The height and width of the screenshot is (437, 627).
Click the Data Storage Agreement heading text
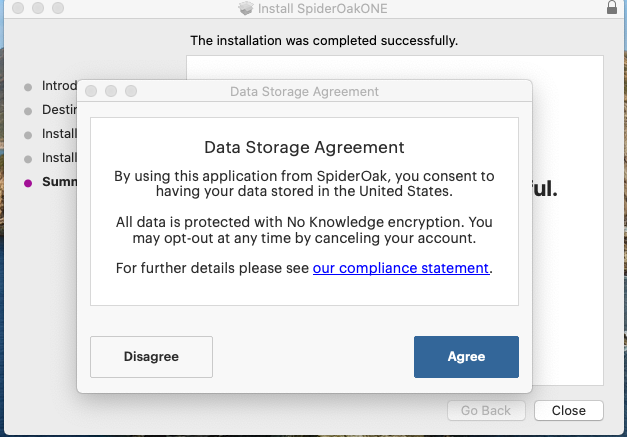click(x=304, y=147)
